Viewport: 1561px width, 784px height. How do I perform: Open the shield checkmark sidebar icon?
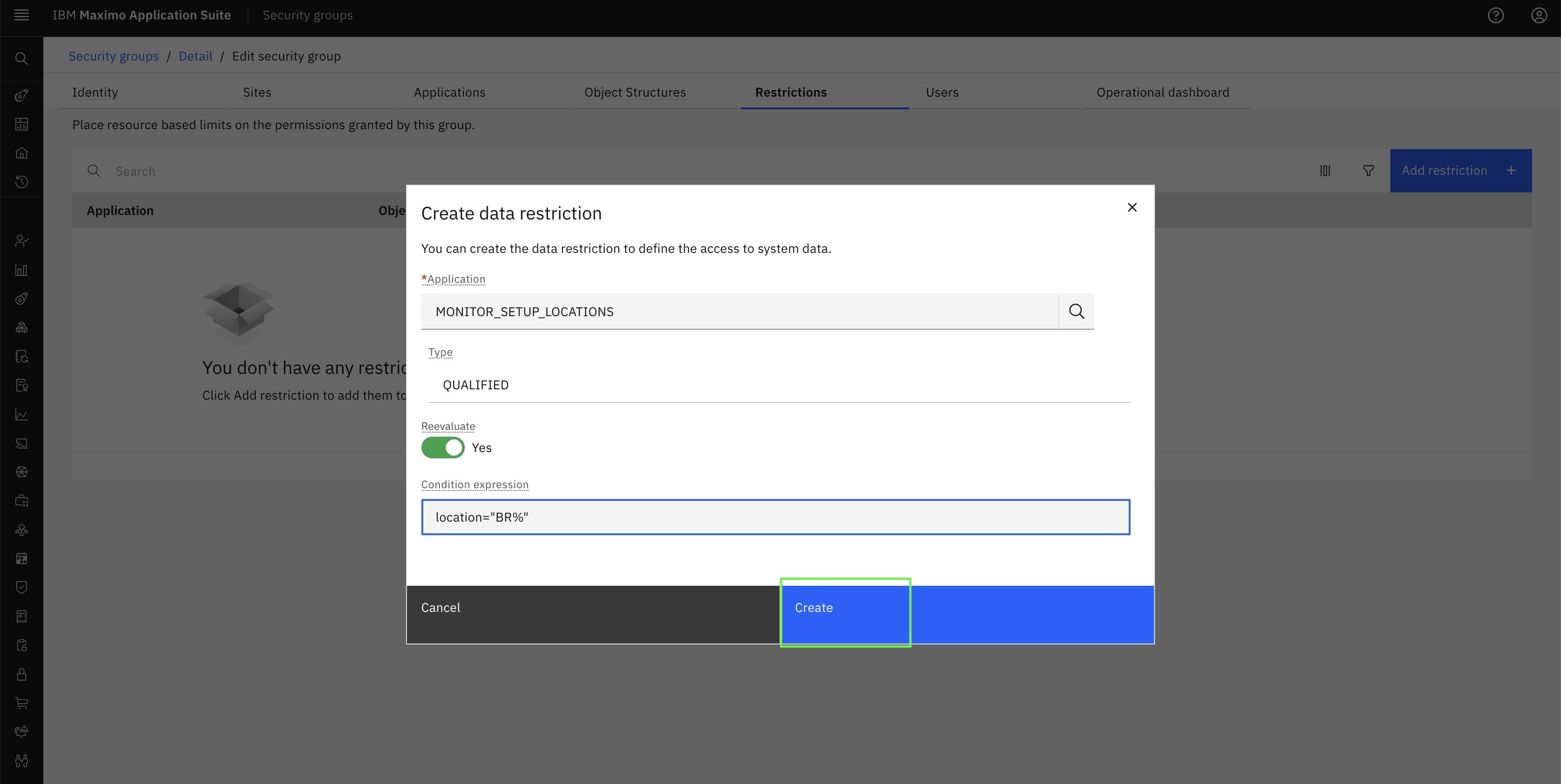coord(21,587)
